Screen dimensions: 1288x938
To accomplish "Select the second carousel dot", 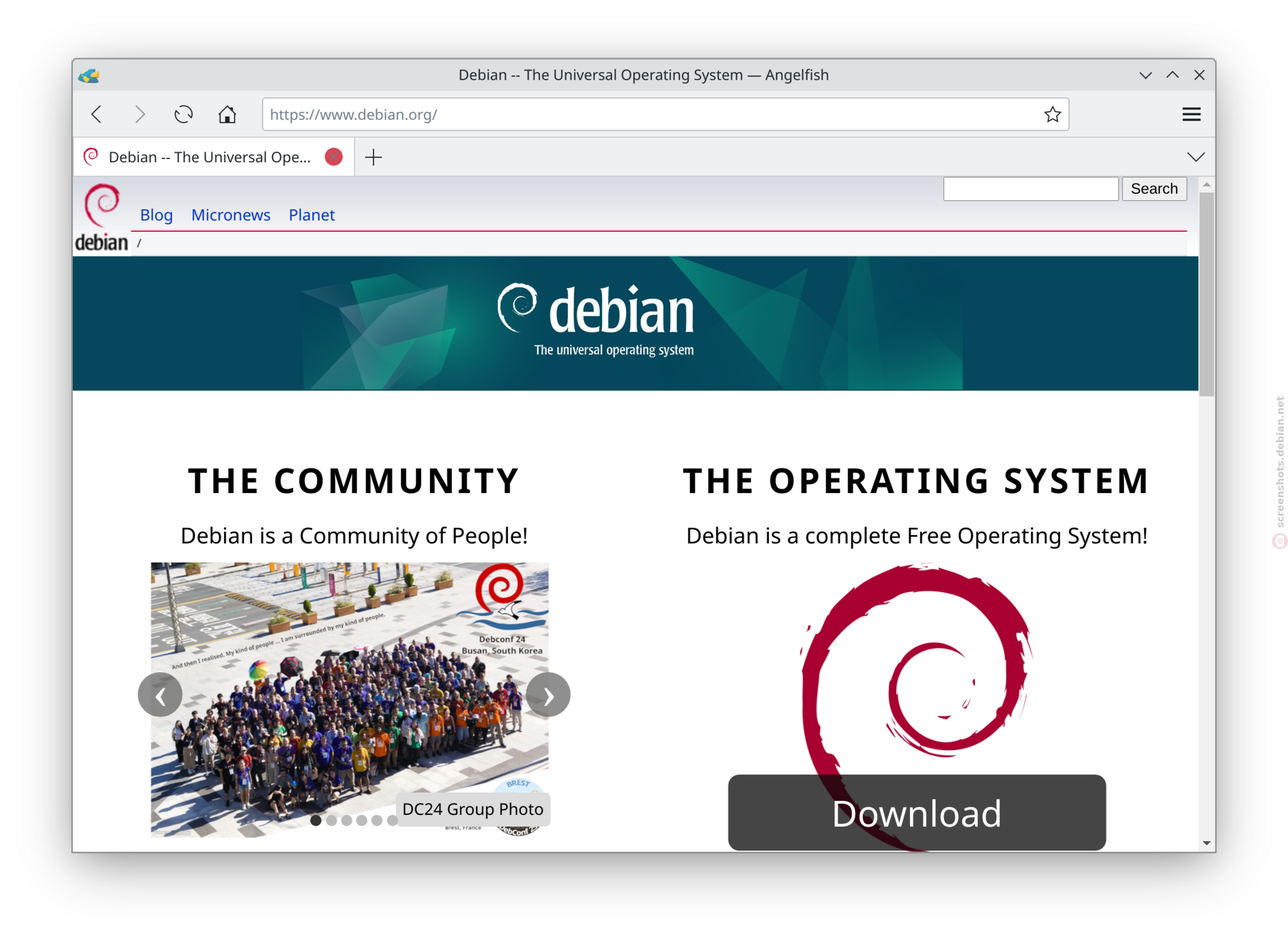I will click(x=331, y=820).
